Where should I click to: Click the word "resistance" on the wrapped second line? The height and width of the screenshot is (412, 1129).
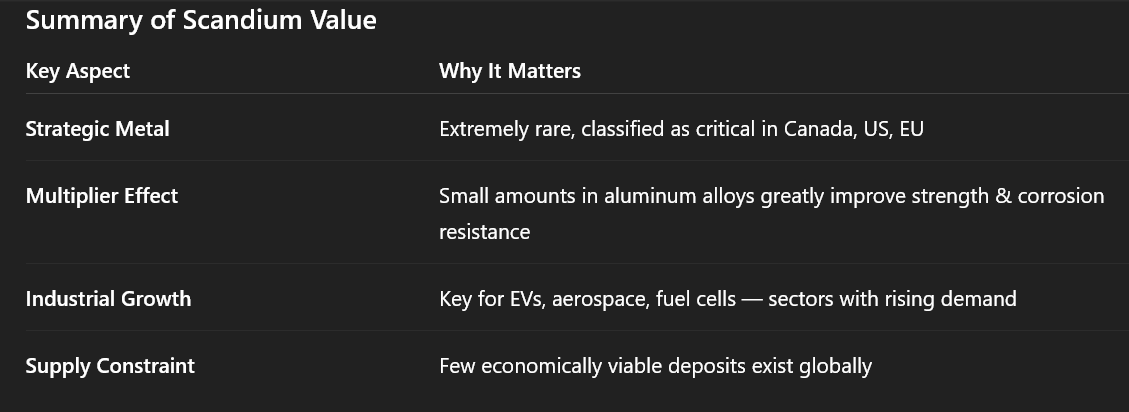(484, 232)
